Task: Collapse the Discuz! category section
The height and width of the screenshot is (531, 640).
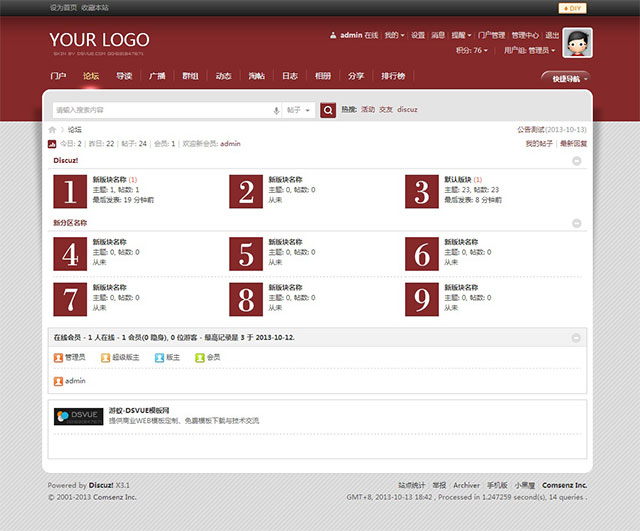Action: click(x=576, y=161)
